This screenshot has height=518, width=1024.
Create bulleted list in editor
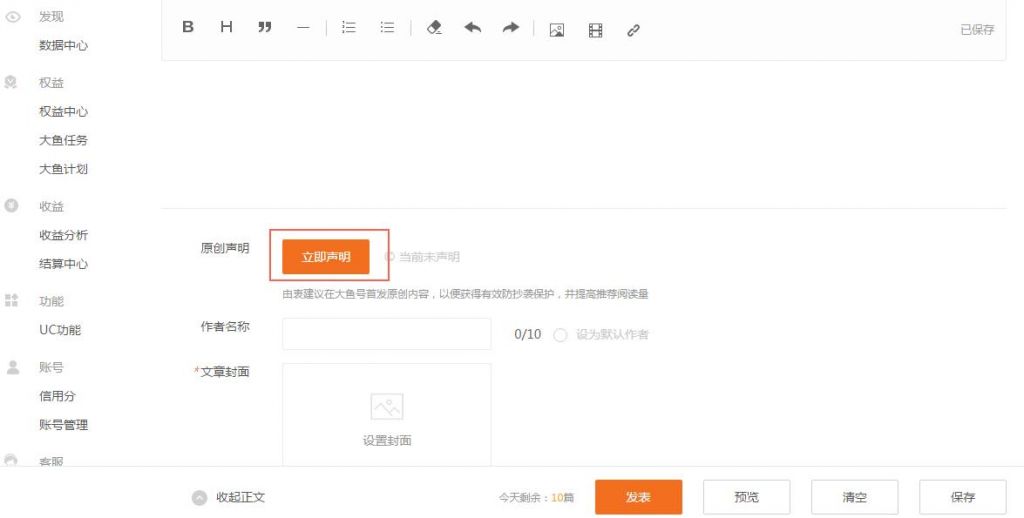coord(387,27)
